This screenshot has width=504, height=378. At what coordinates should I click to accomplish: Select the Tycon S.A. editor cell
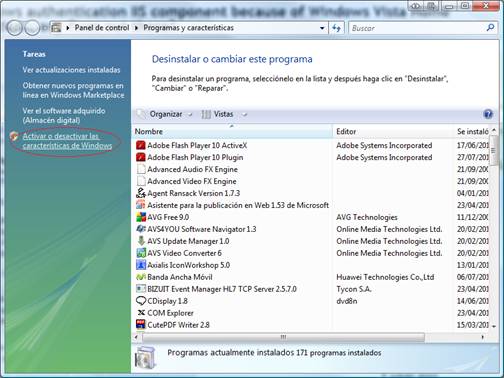pyautogui.click(x=354, y=289)
